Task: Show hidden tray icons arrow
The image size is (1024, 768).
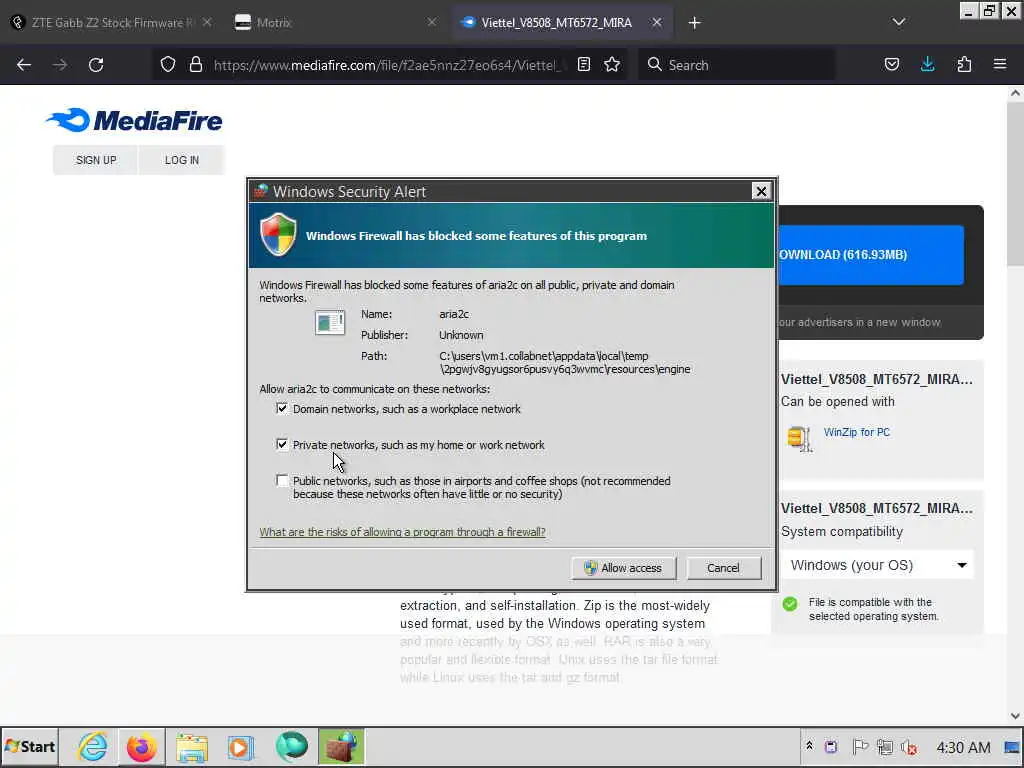Action: point(809,746)
